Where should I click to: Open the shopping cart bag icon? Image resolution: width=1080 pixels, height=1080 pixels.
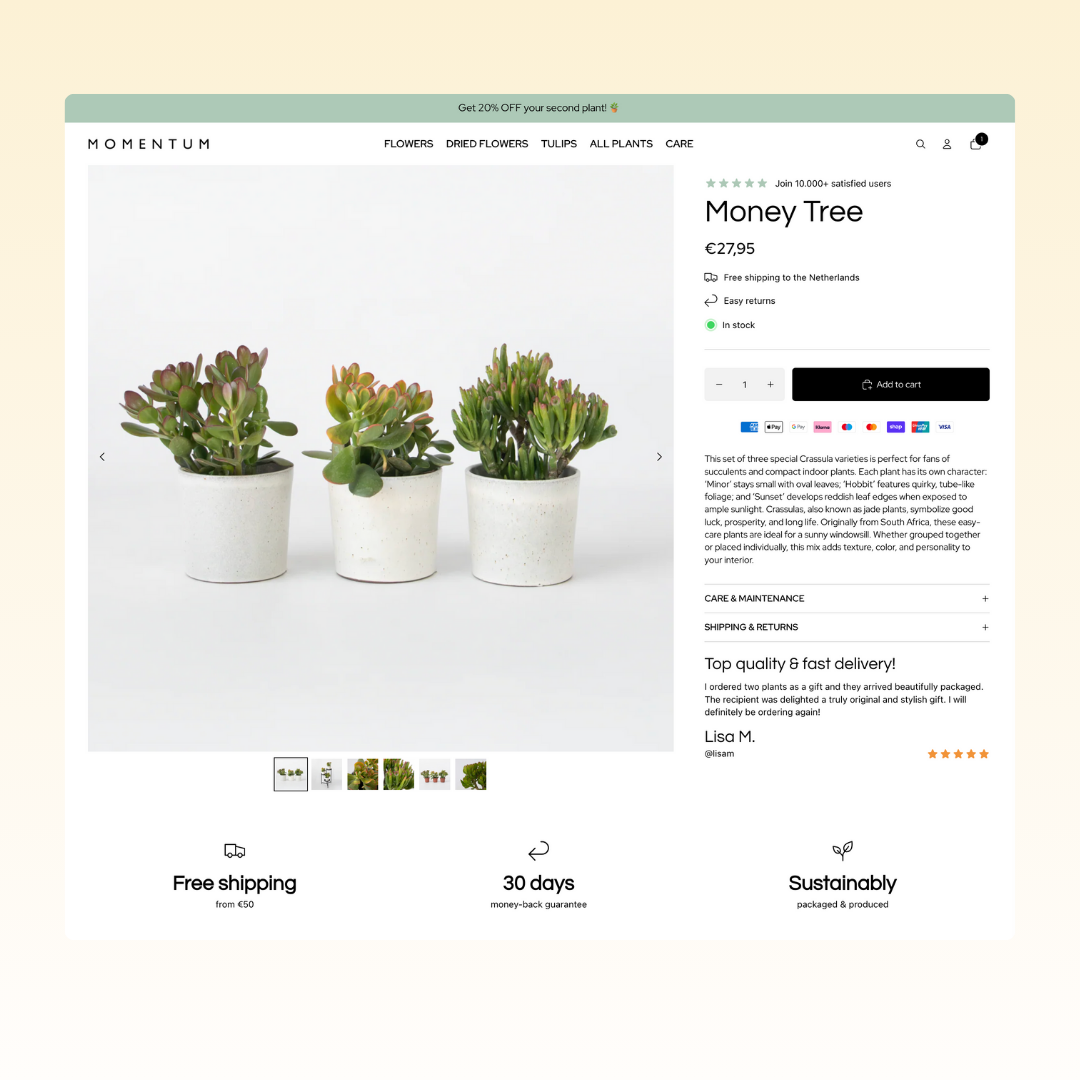pos(977,142)
